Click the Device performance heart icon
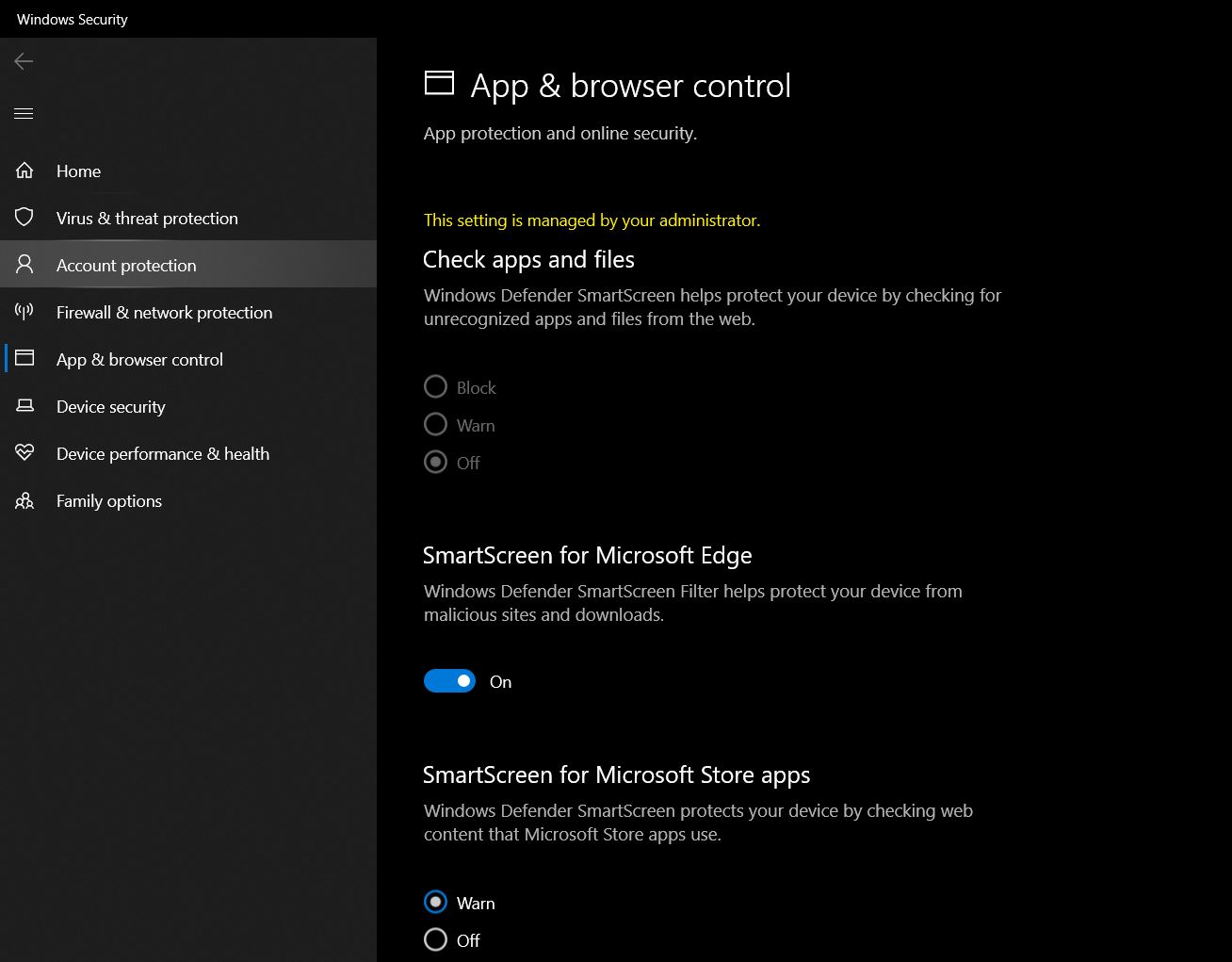The image size is (1232, 962). [x=24, y=453]
